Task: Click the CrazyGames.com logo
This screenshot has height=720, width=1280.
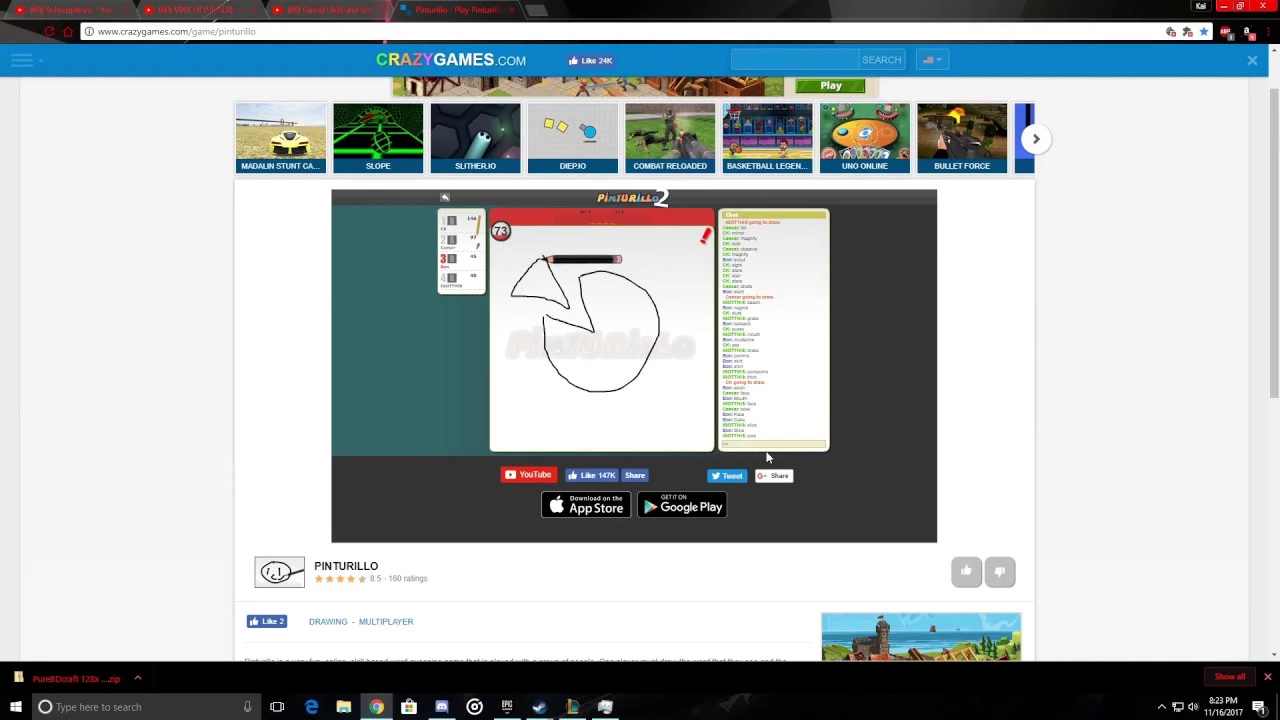Action: [451, 60]
